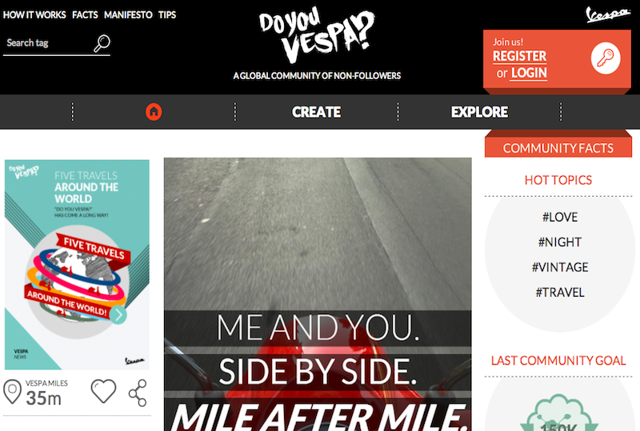The width and height of the screenshot is (640, 431).
Task: Click the Vespa Miles location pin icon
Action: tap(12, 391)
